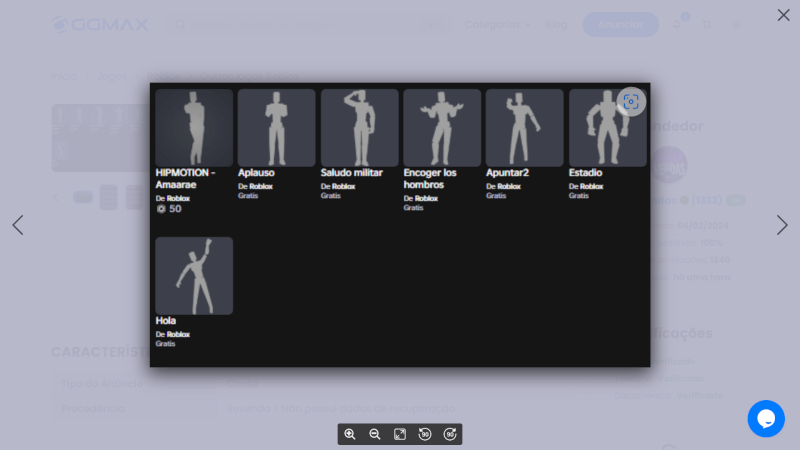Click the Estadio emote name label
The width and height of the screenshot is (800, 450).
coord(585,173)
